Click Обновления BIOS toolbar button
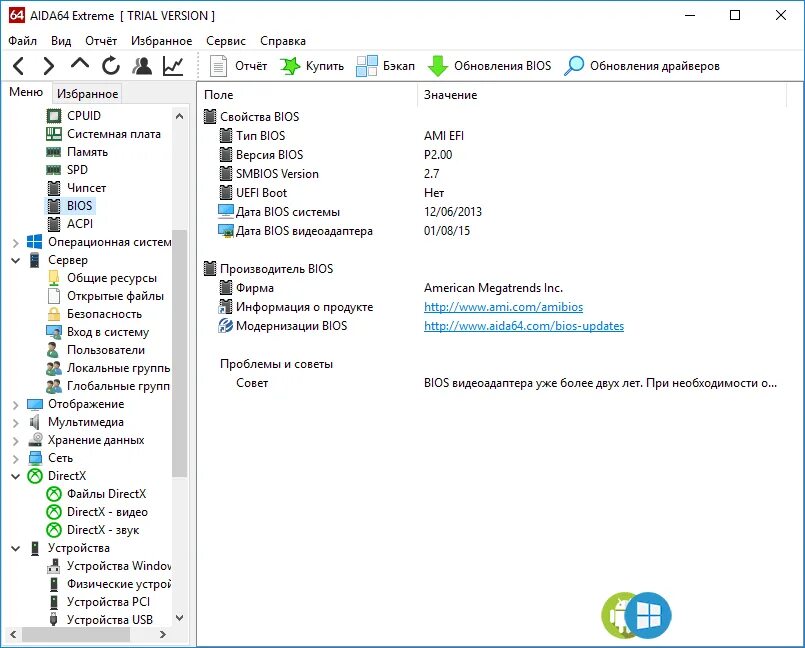This screenshot has width=805, height=648. click(489, 66)
